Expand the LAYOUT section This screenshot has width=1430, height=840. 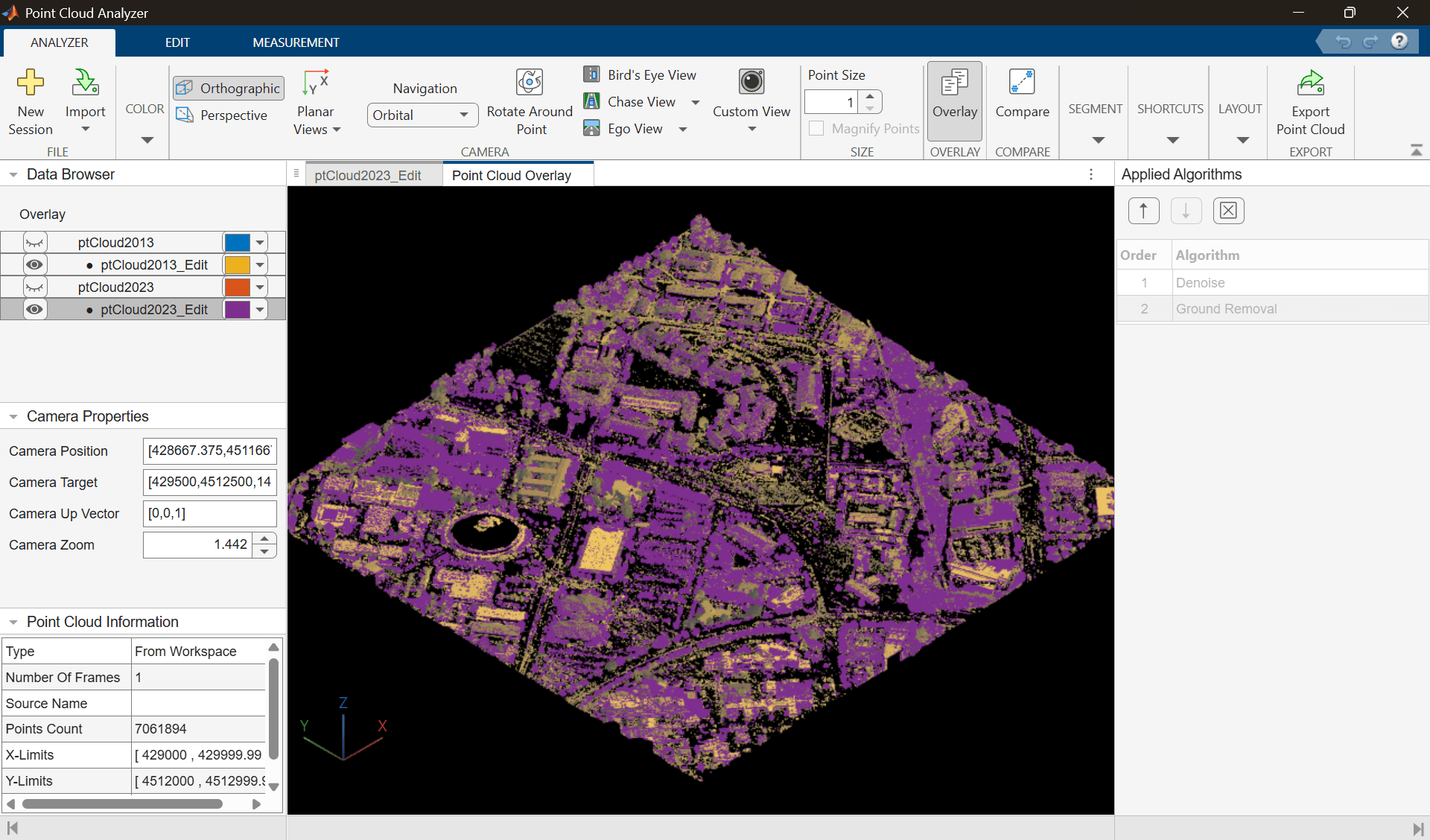coord(1242,140)
